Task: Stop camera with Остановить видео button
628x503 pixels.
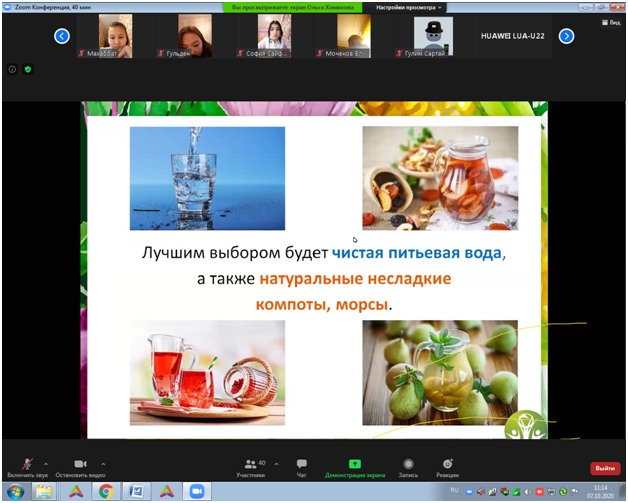Action: [x=79, y=465]
